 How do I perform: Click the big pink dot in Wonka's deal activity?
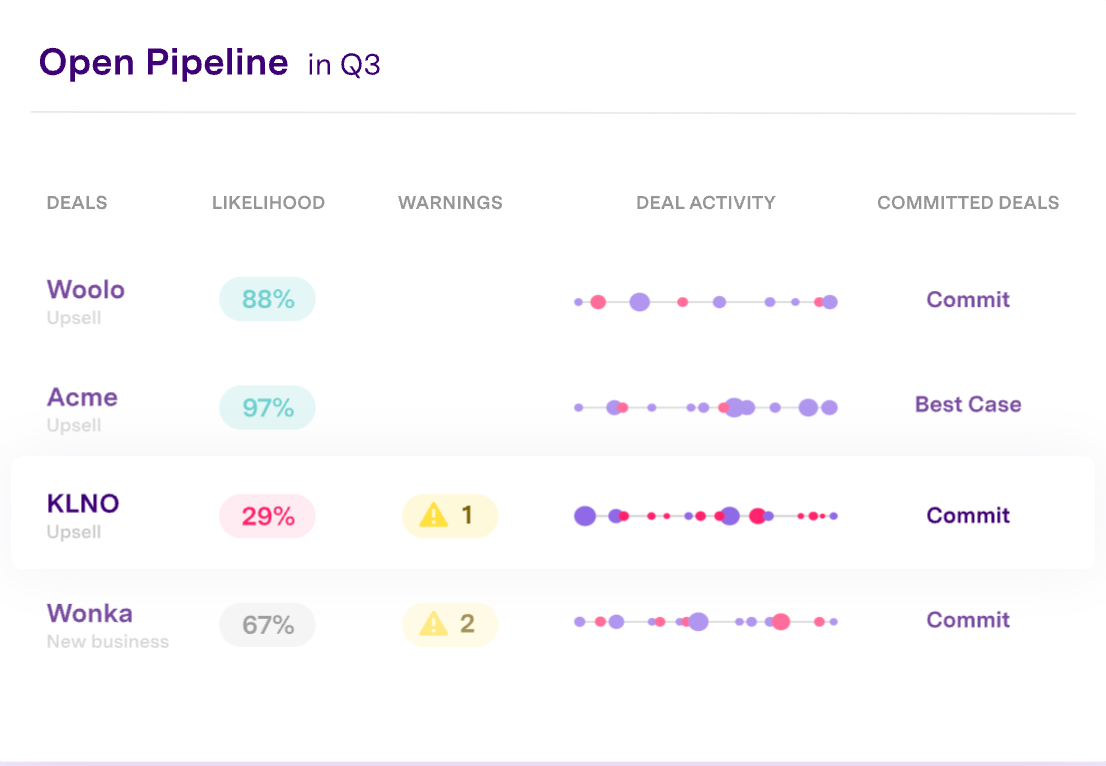(780, 622)
